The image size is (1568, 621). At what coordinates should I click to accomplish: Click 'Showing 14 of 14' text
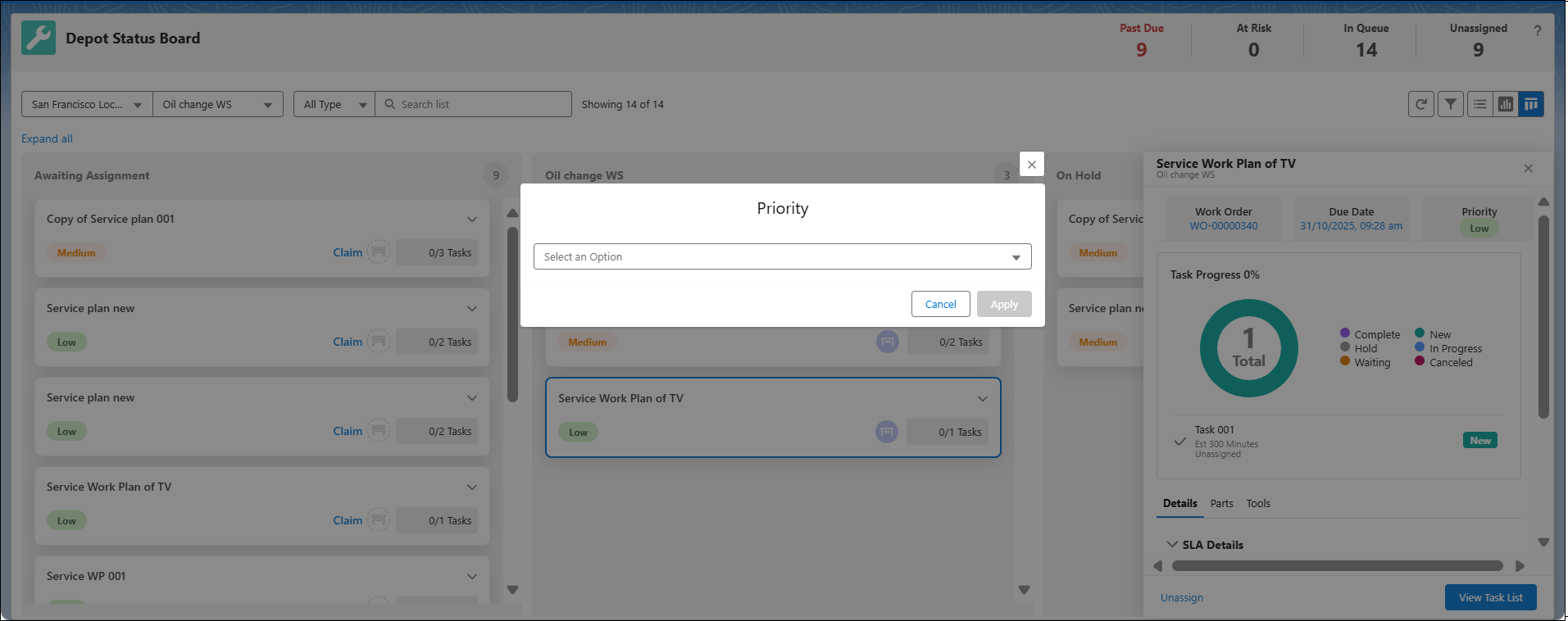[x=623, y=104]
